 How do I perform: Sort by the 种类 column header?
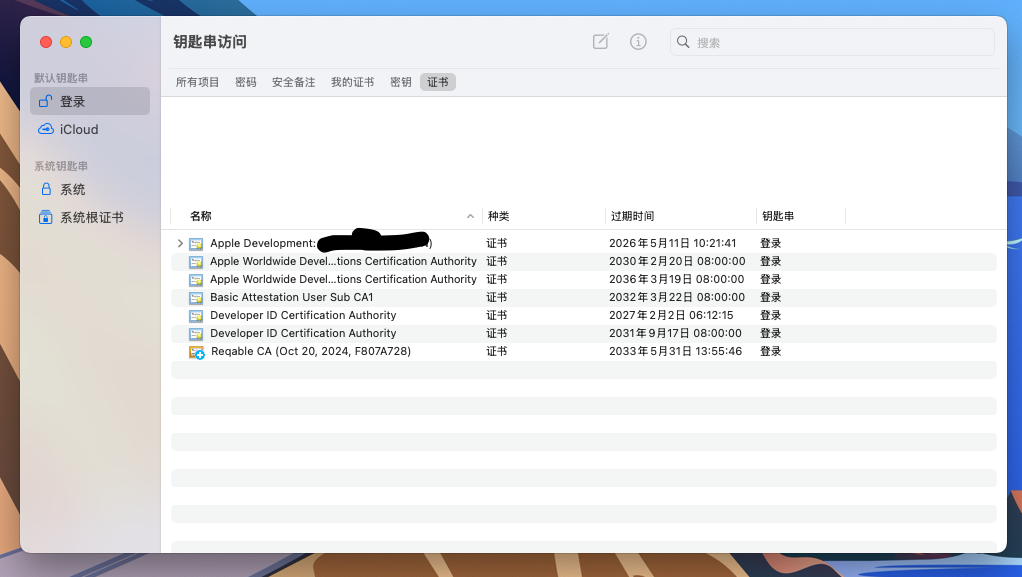click(499, 216)
